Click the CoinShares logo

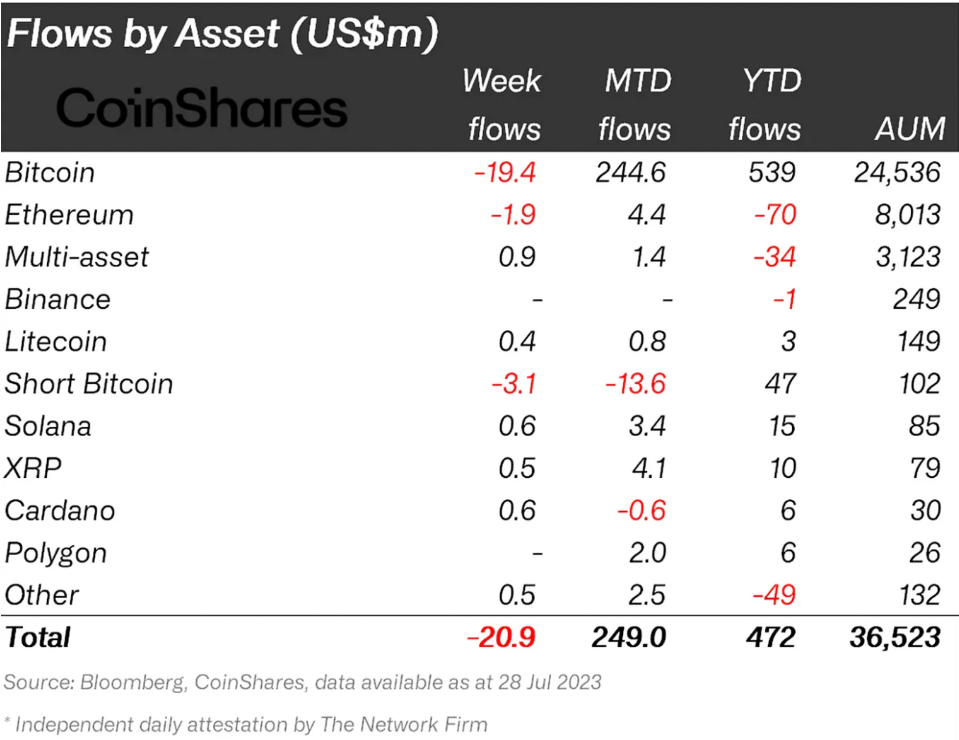tap(202, 108)
